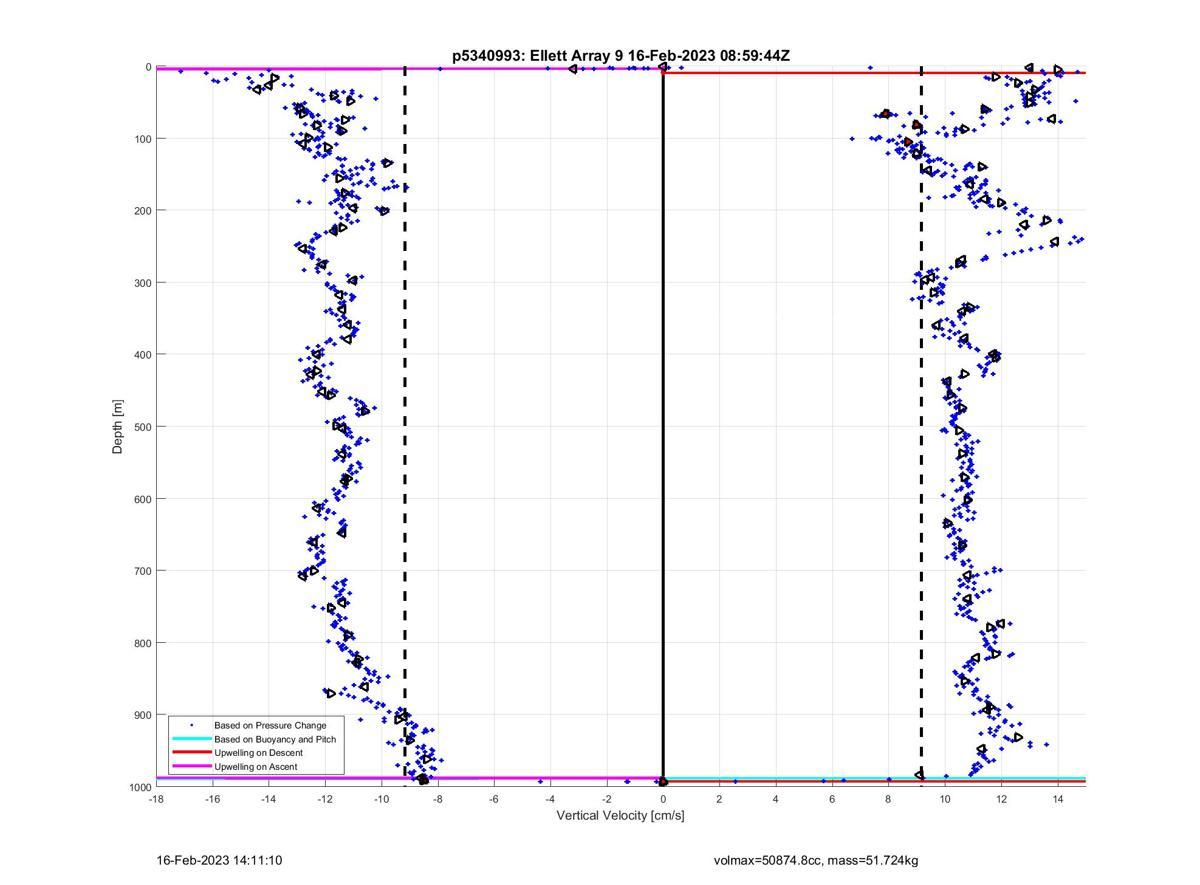The width and height of the screenshot is (1200, 885).
Task: Click the 'volmax=50874.8cc, mass=51.724kg' footer text
Action: point(816,860)
